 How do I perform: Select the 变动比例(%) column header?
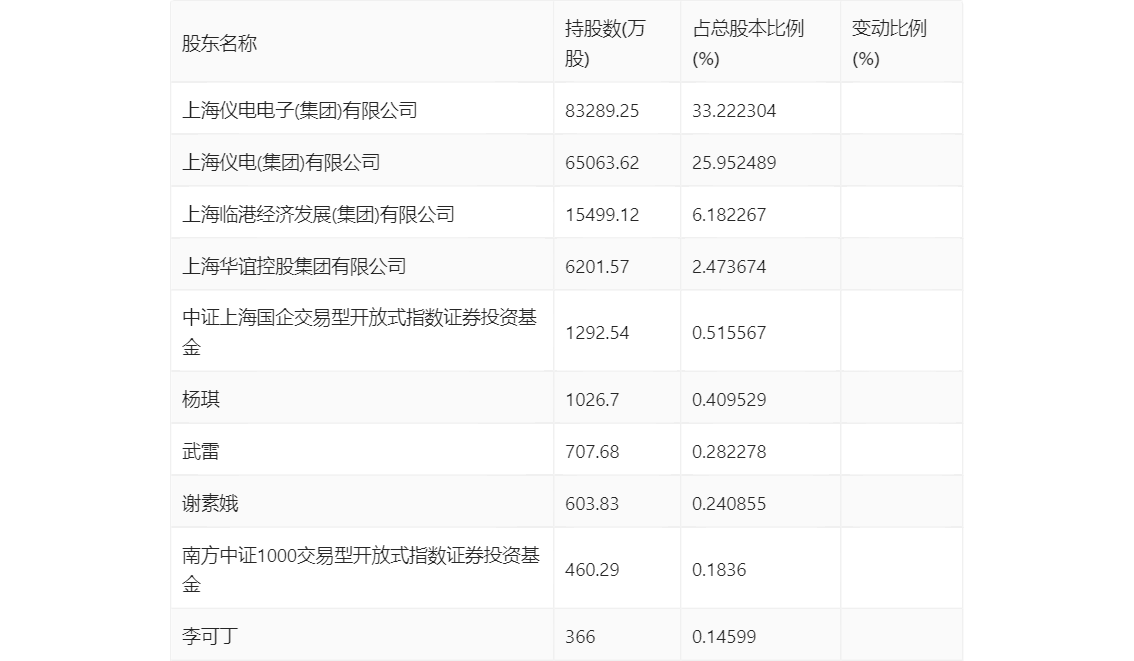pyautogui.click(x=889, y=43)
